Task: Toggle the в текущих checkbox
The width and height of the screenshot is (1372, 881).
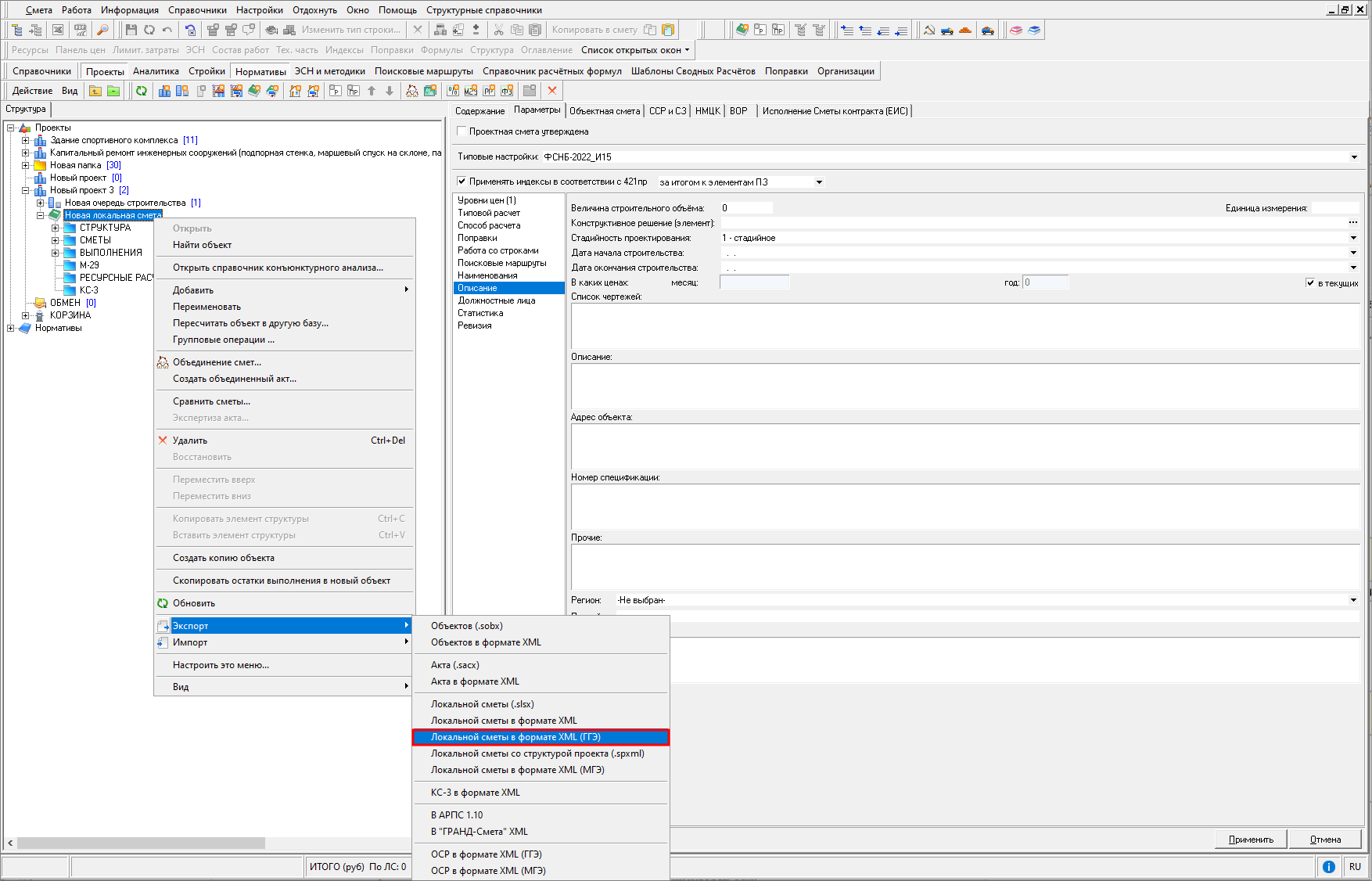Action: pyautogui.click(x=1310, y=283)
